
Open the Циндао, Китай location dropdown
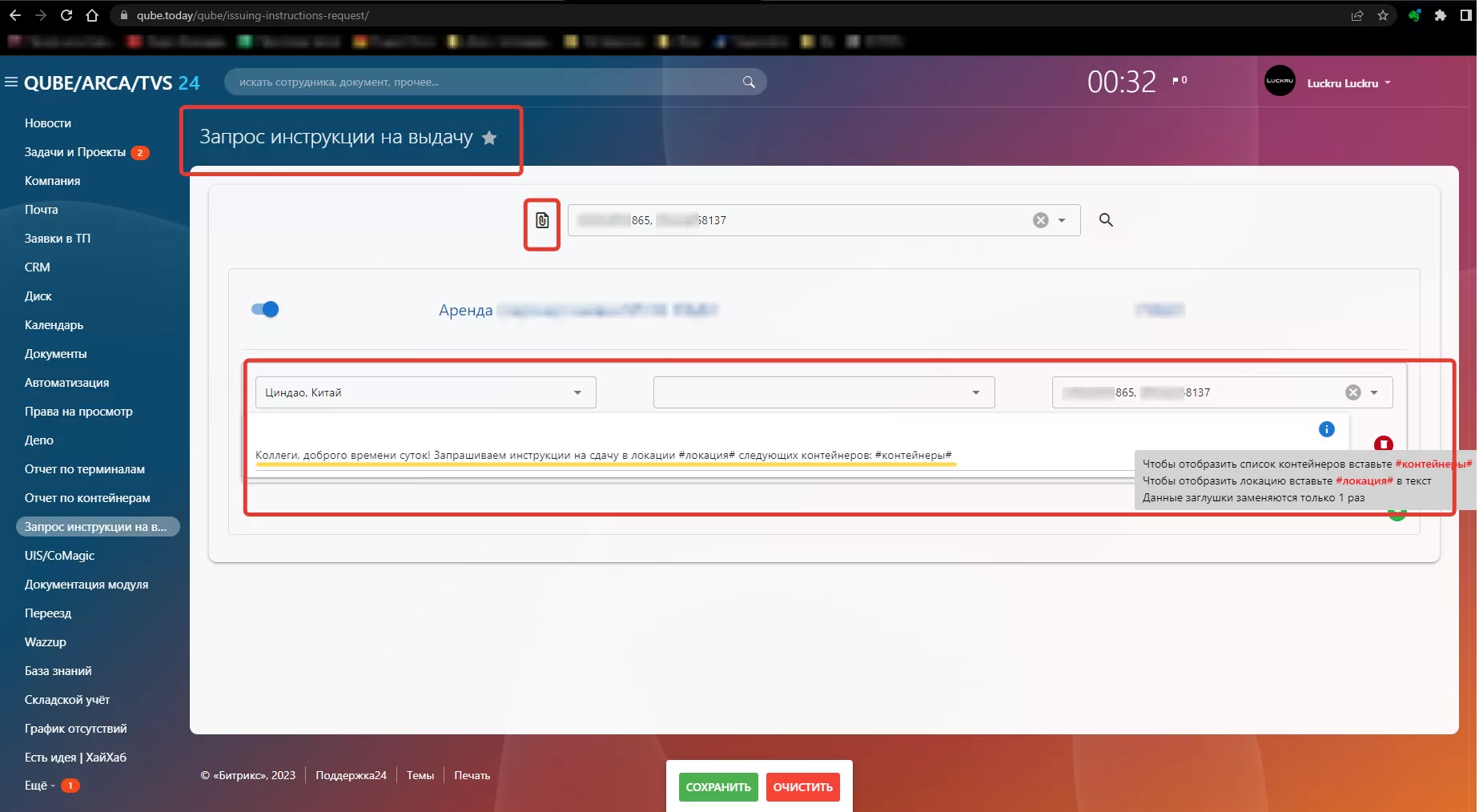click(x=425, y=392)
